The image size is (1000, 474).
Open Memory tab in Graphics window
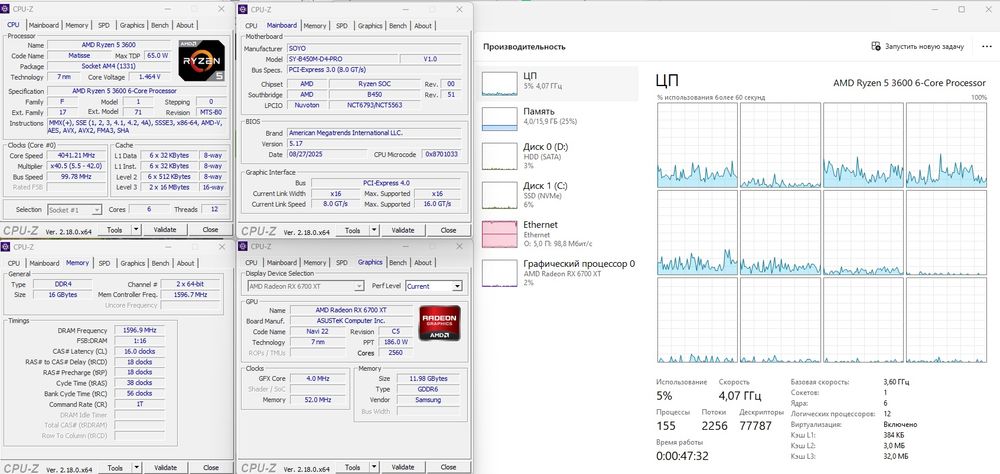(x=314, y=262)
